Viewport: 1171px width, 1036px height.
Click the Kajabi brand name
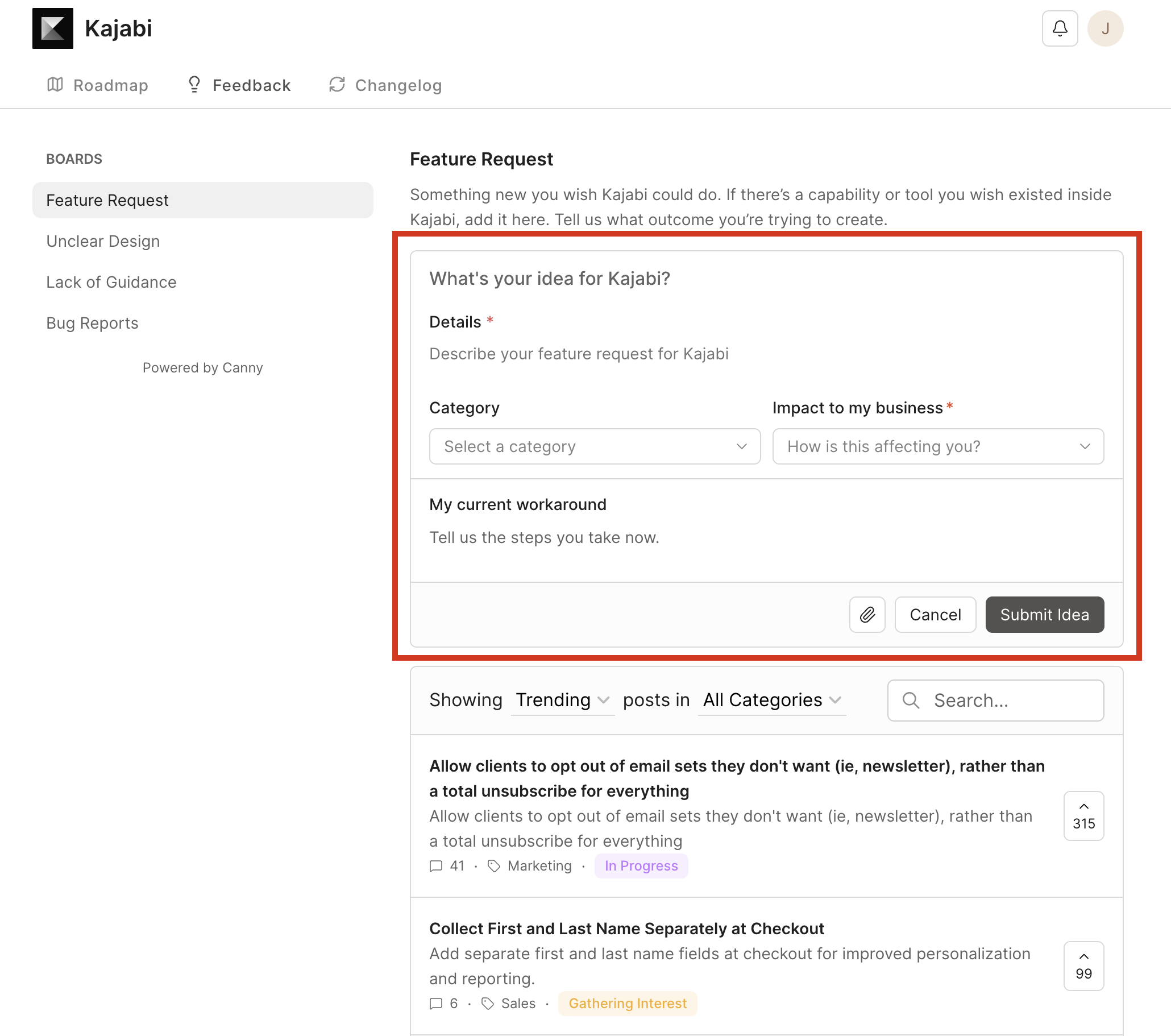tap(119, 28)
